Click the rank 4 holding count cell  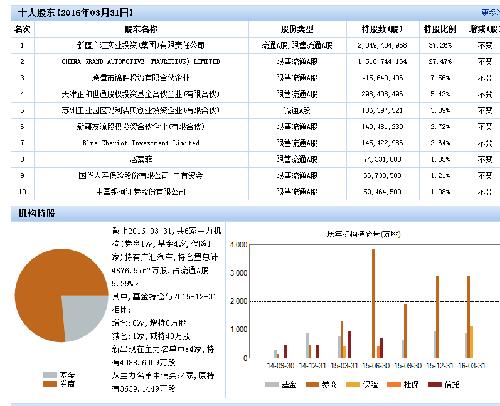click(x=382, y=94)
